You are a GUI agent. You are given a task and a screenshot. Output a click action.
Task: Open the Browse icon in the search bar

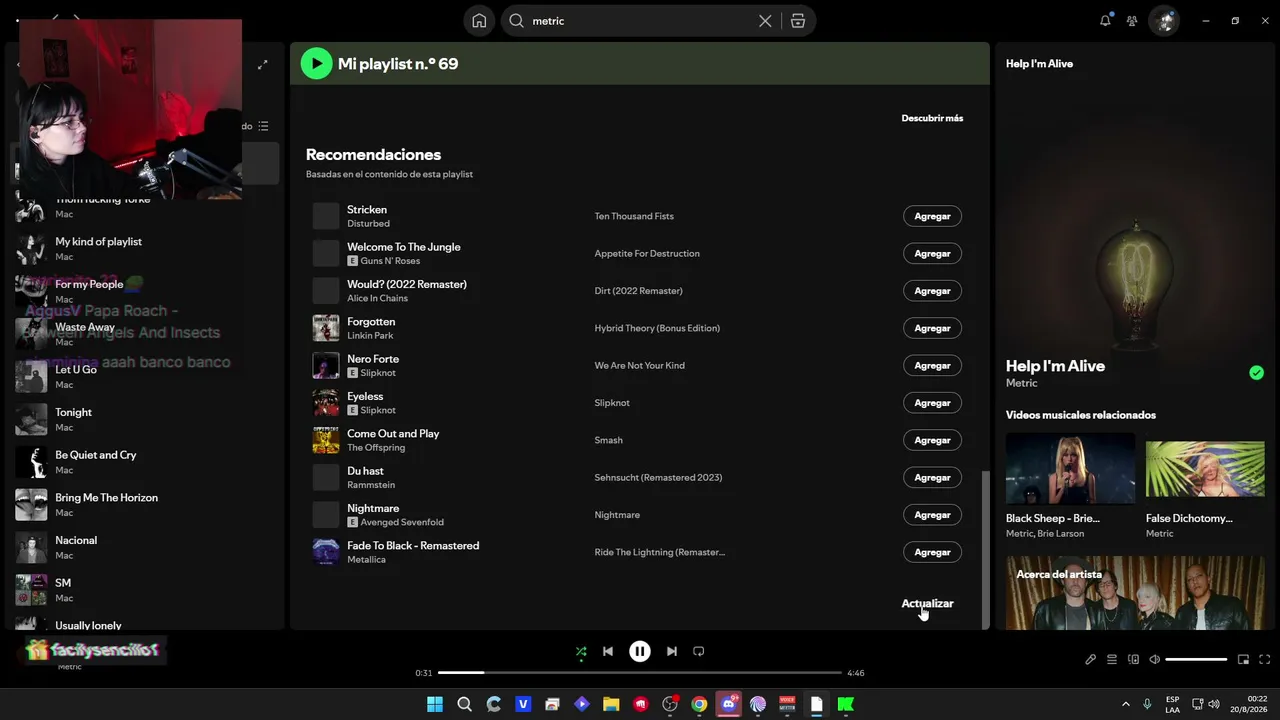(x=798, y=21)
